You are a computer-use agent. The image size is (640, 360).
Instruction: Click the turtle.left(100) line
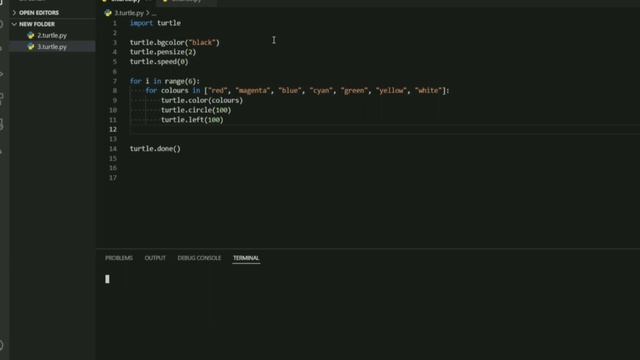pos(192,120)
